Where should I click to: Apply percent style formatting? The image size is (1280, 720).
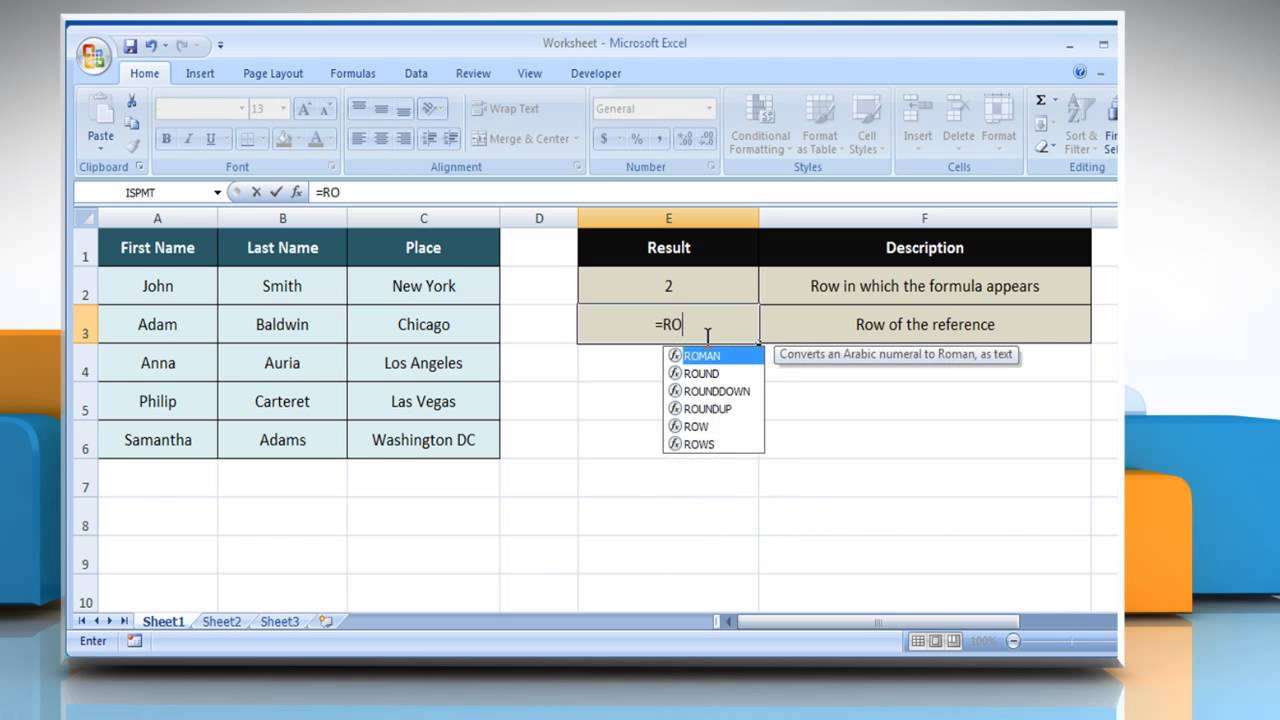[x=637, y=139]
